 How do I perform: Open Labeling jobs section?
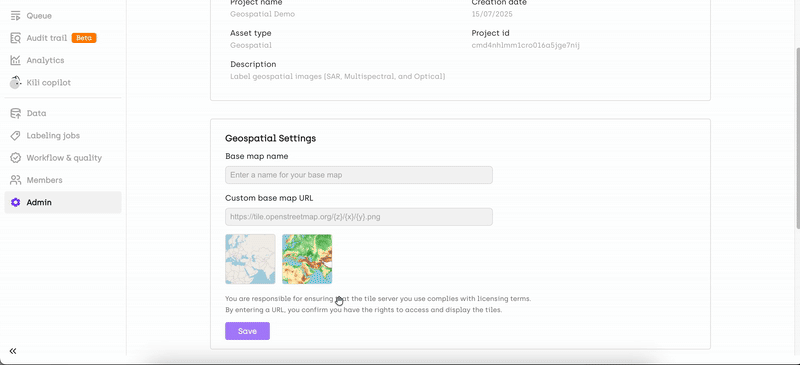pos(53,136)
